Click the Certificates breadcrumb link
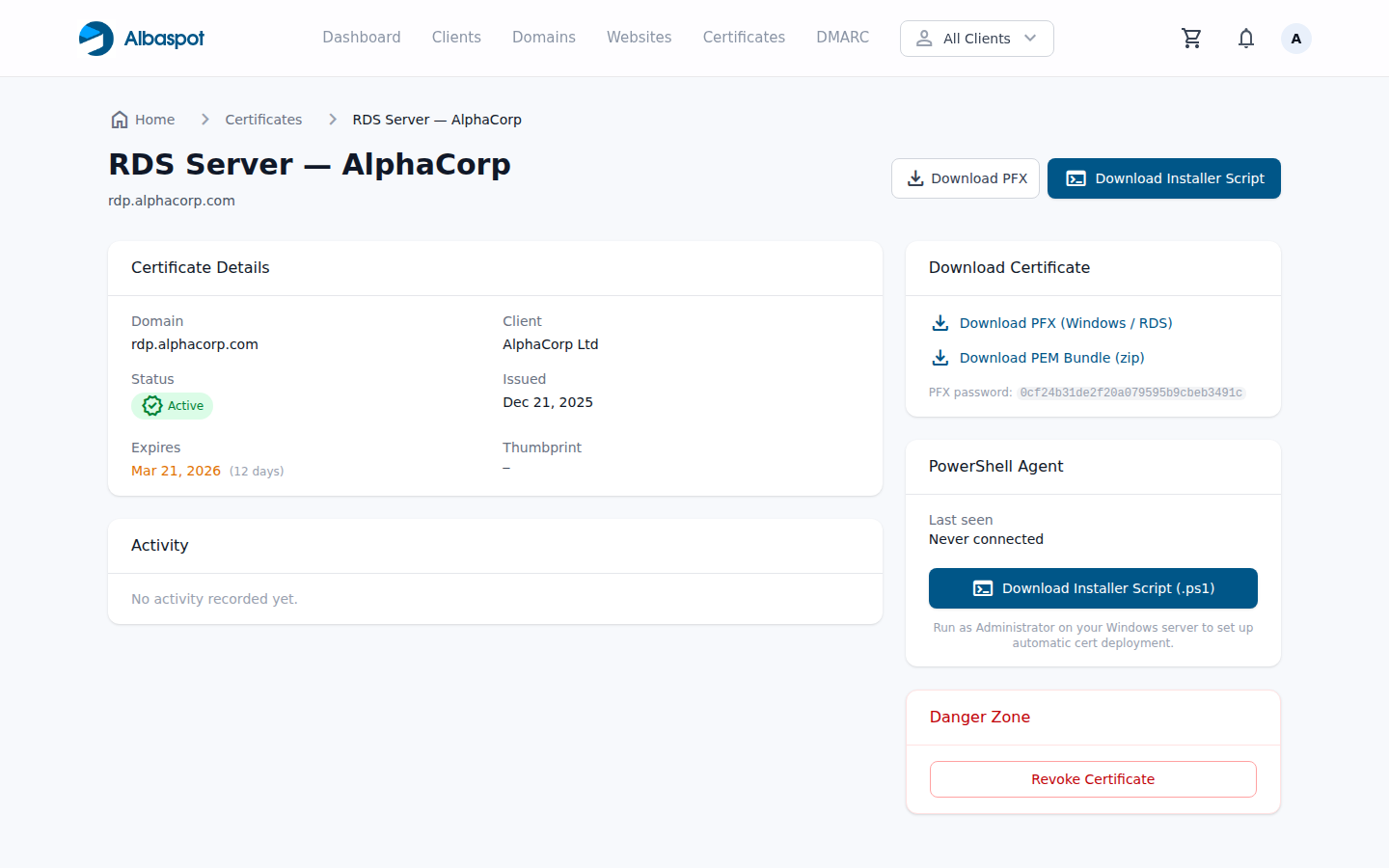This screenshot has width=1389, height=868. click(x=263, y=120)
